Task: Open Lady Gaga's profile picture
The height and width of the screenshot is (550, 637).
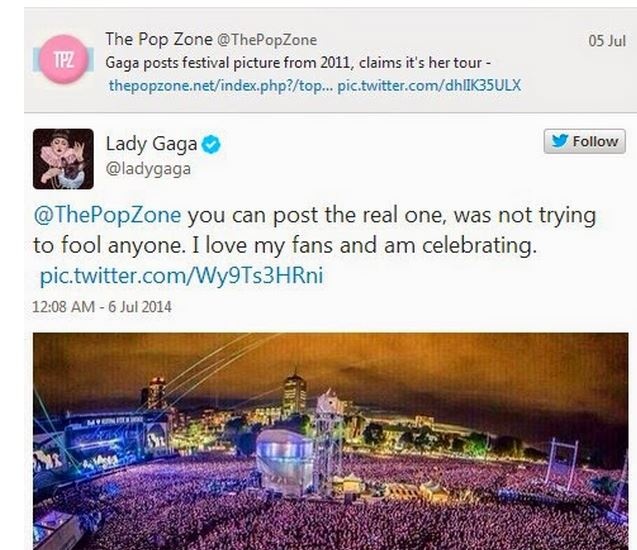Action: 63,158
